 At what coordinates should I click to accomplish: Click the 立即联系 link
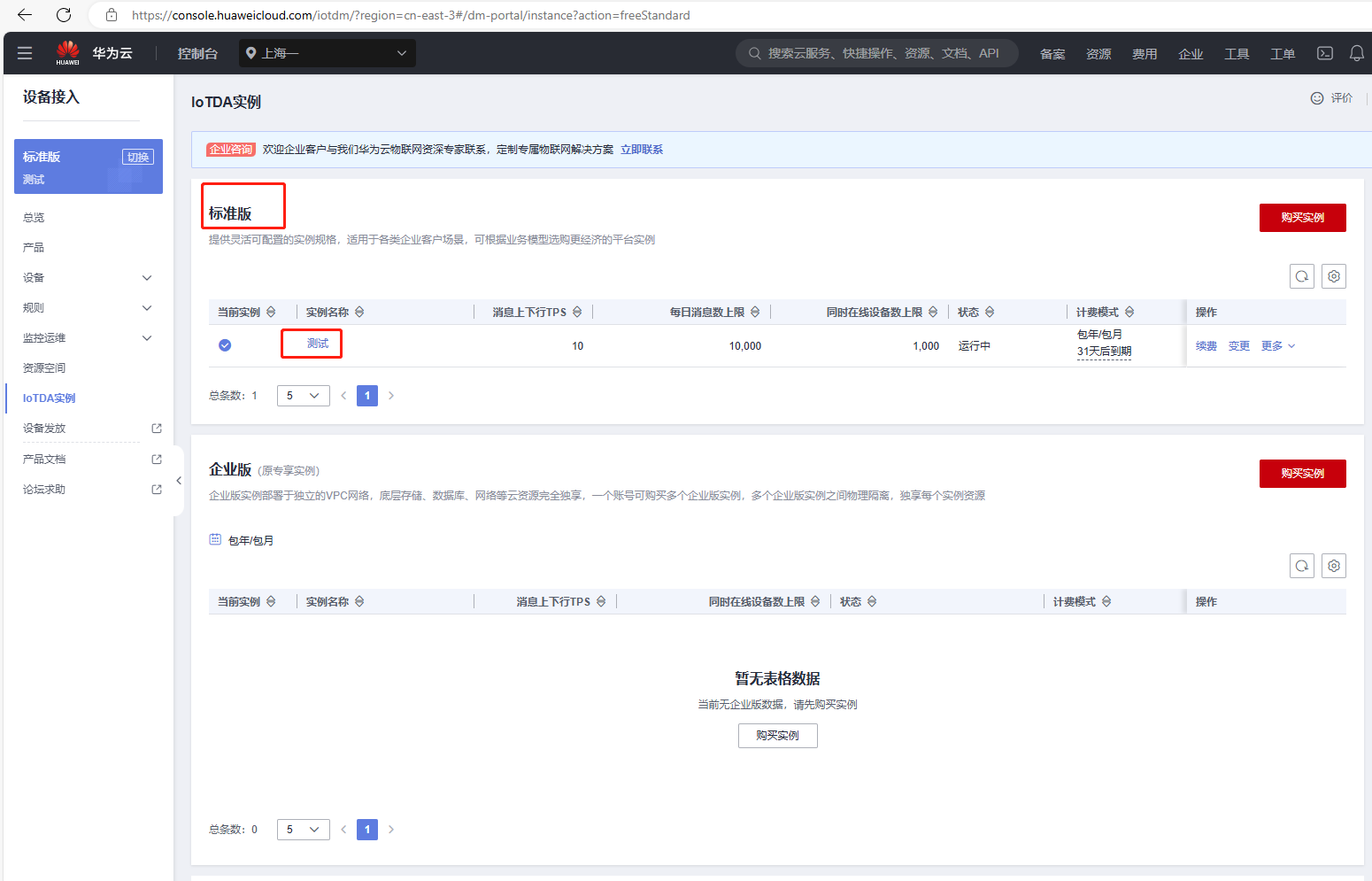point(641,150)
